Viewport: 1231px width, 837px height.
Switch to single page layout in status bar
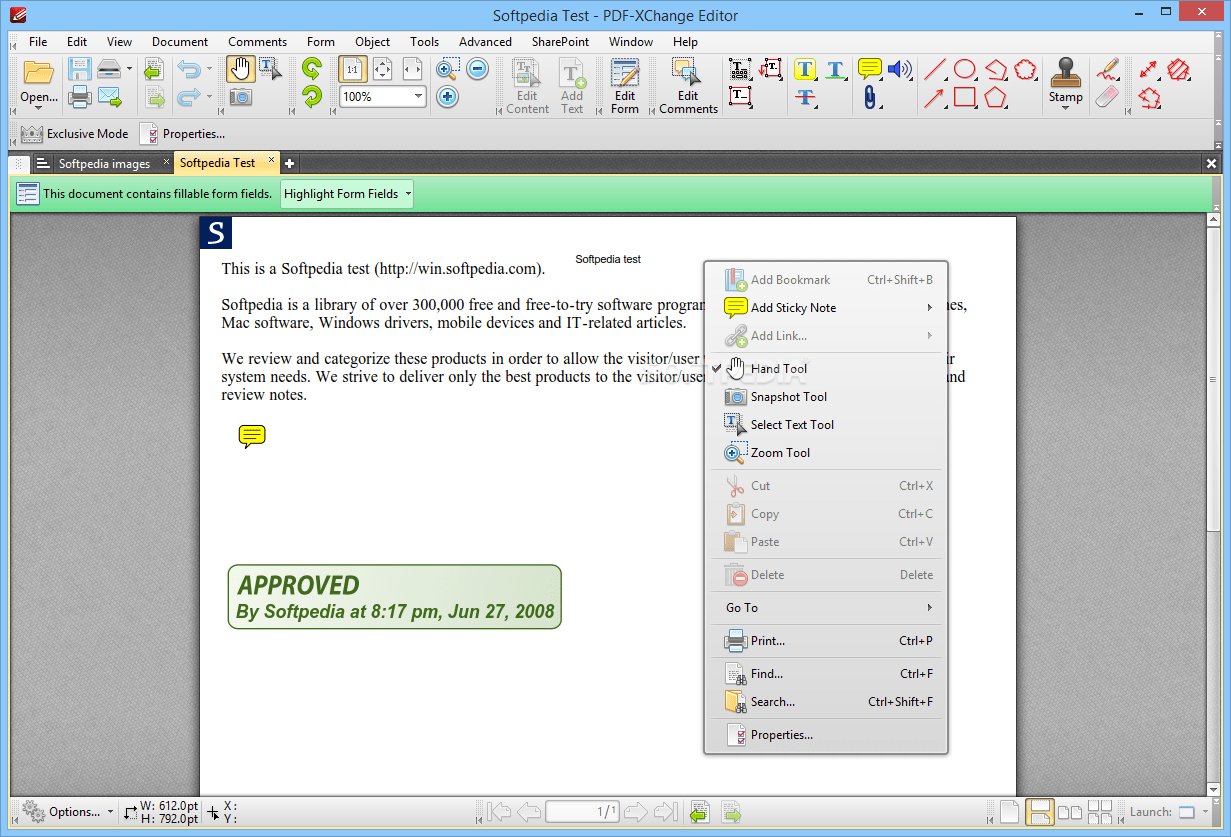1010,812
